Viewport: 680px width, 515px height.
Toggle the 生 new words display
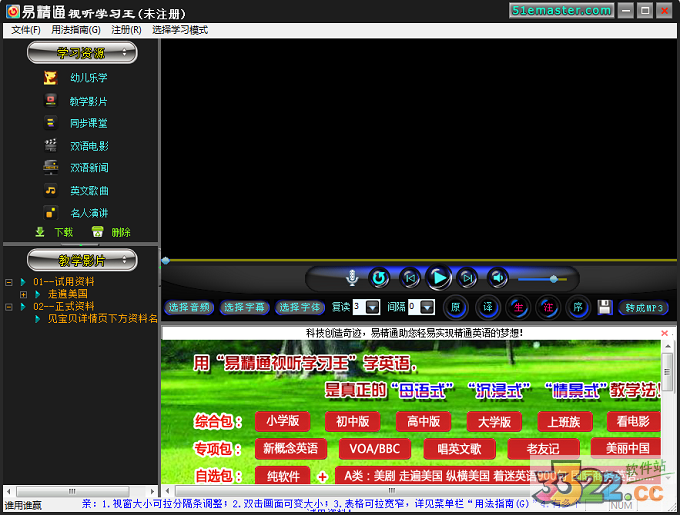coord(518,307)
